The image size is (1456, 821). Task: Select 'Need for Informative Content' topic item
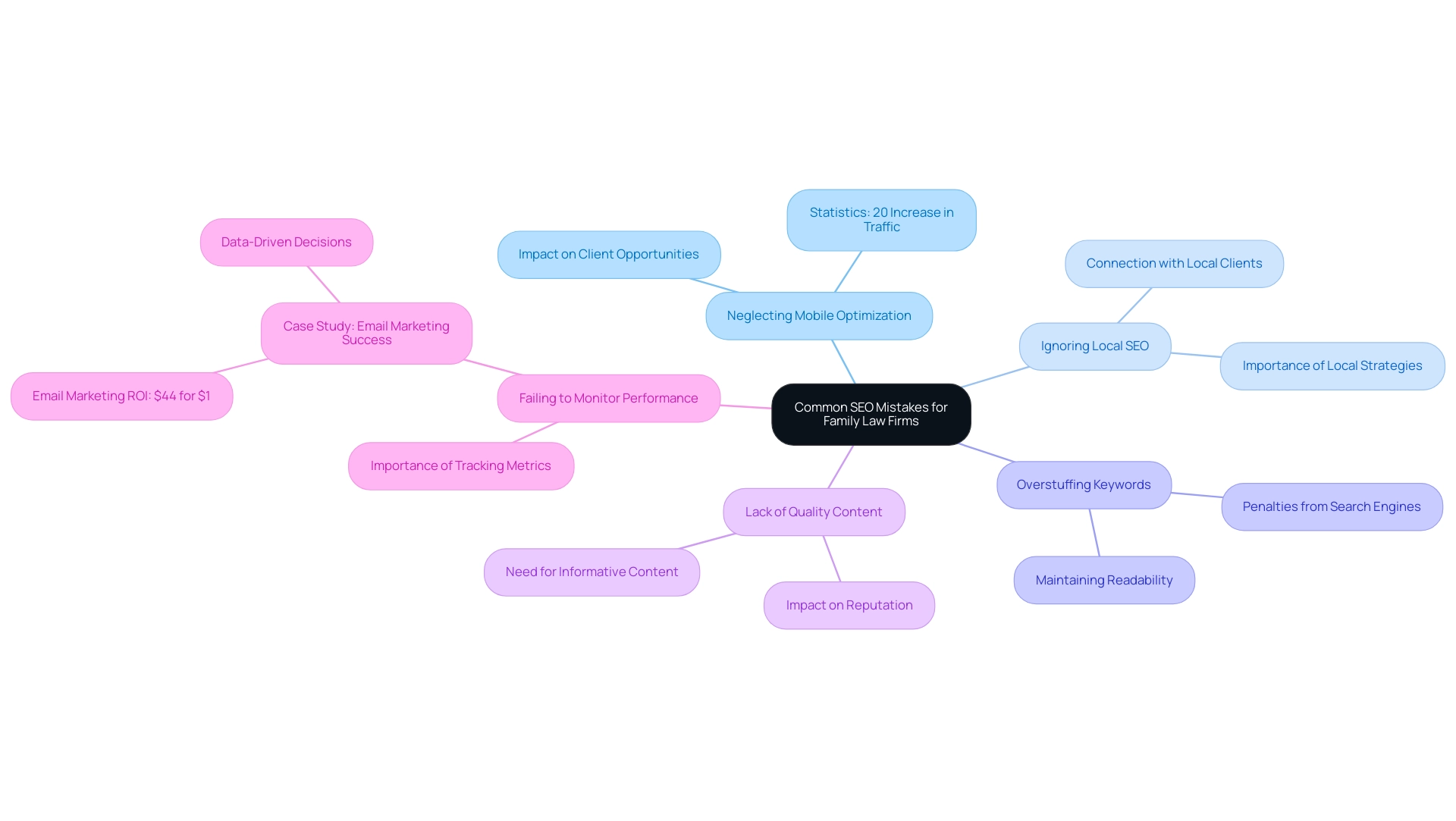coord(592,572)
